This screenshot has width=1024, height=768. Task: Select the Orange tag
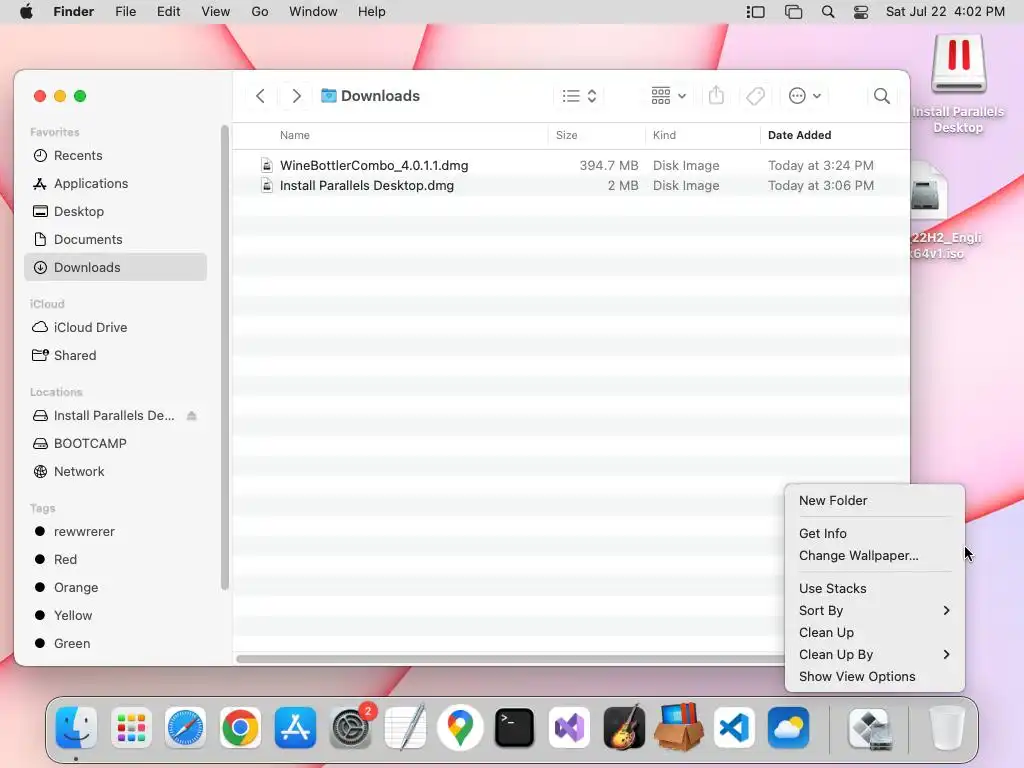click(x=116, y=588)
